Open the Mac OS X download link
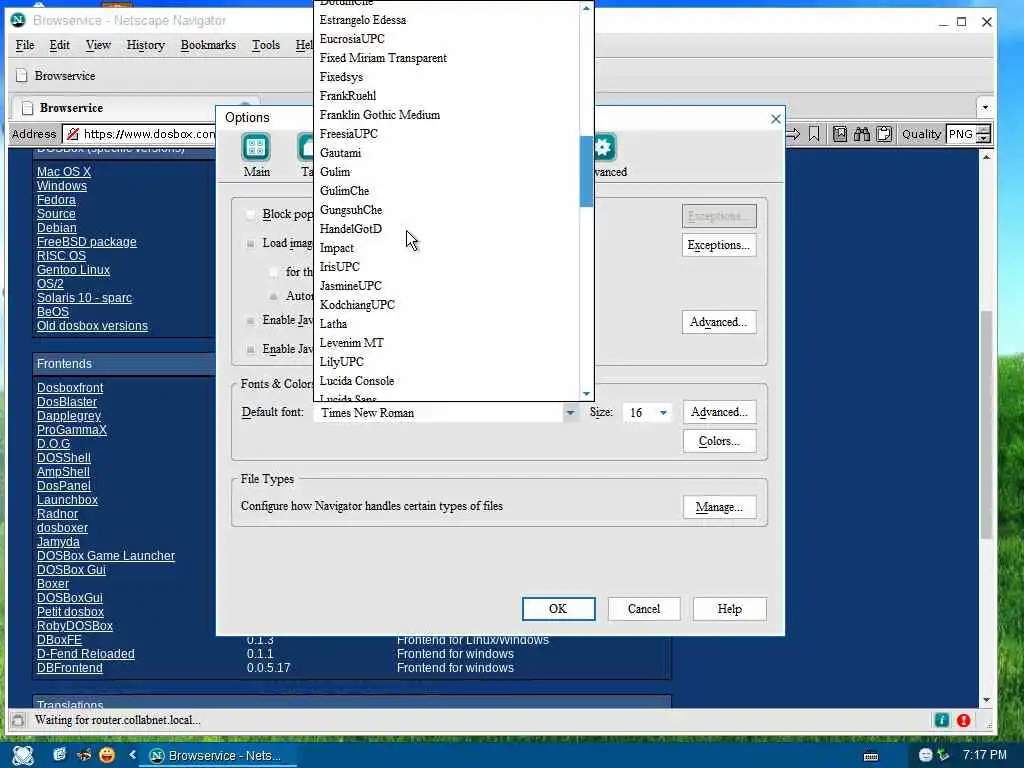 coord(63,172)
